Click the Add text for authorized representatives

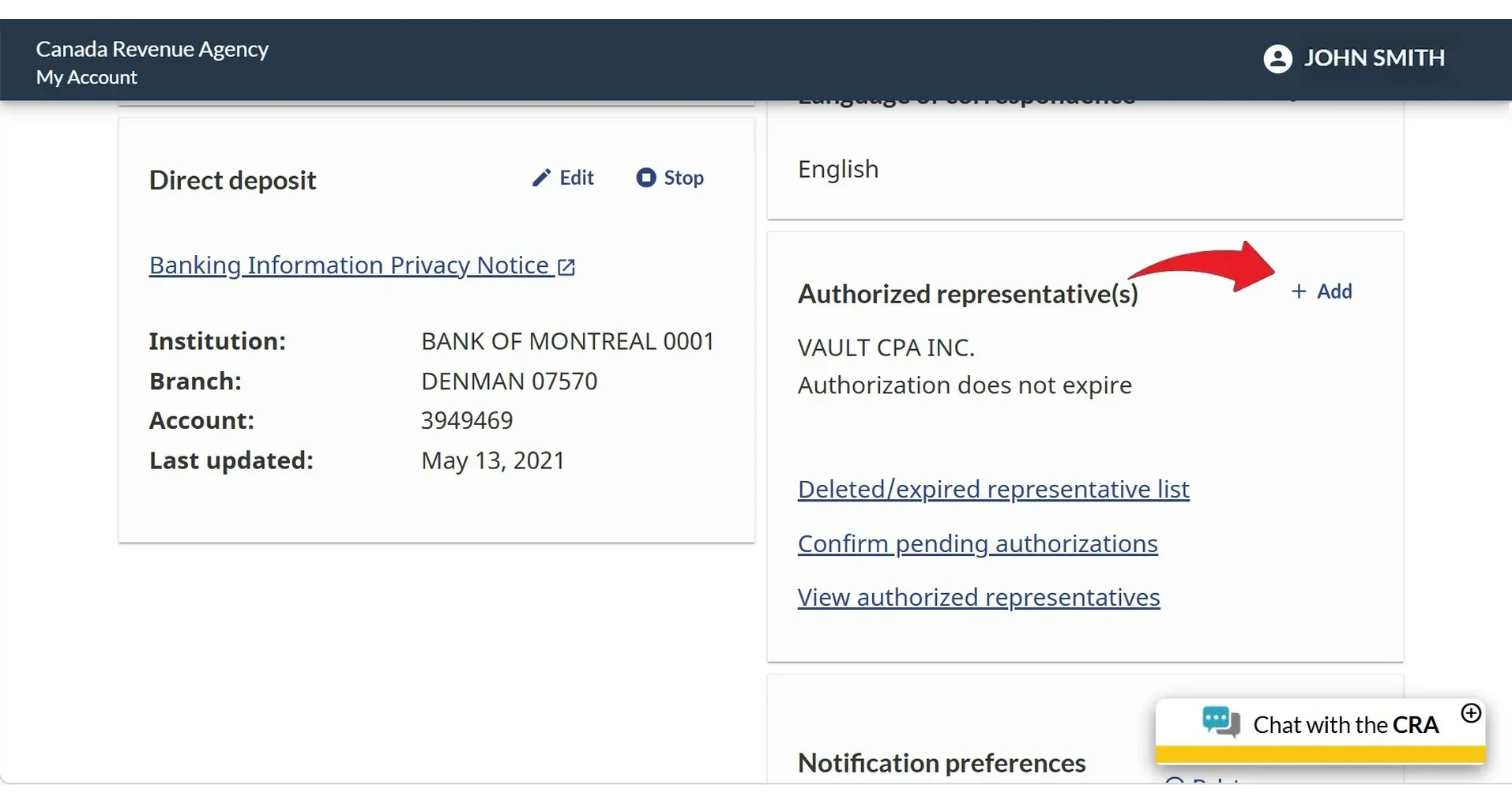[1334, 291]
